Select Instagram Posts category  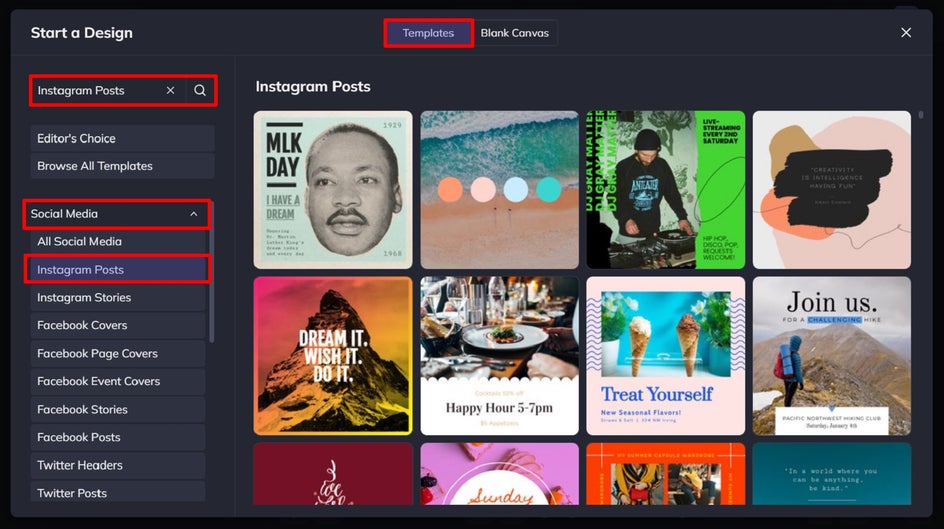click(117, 270)
